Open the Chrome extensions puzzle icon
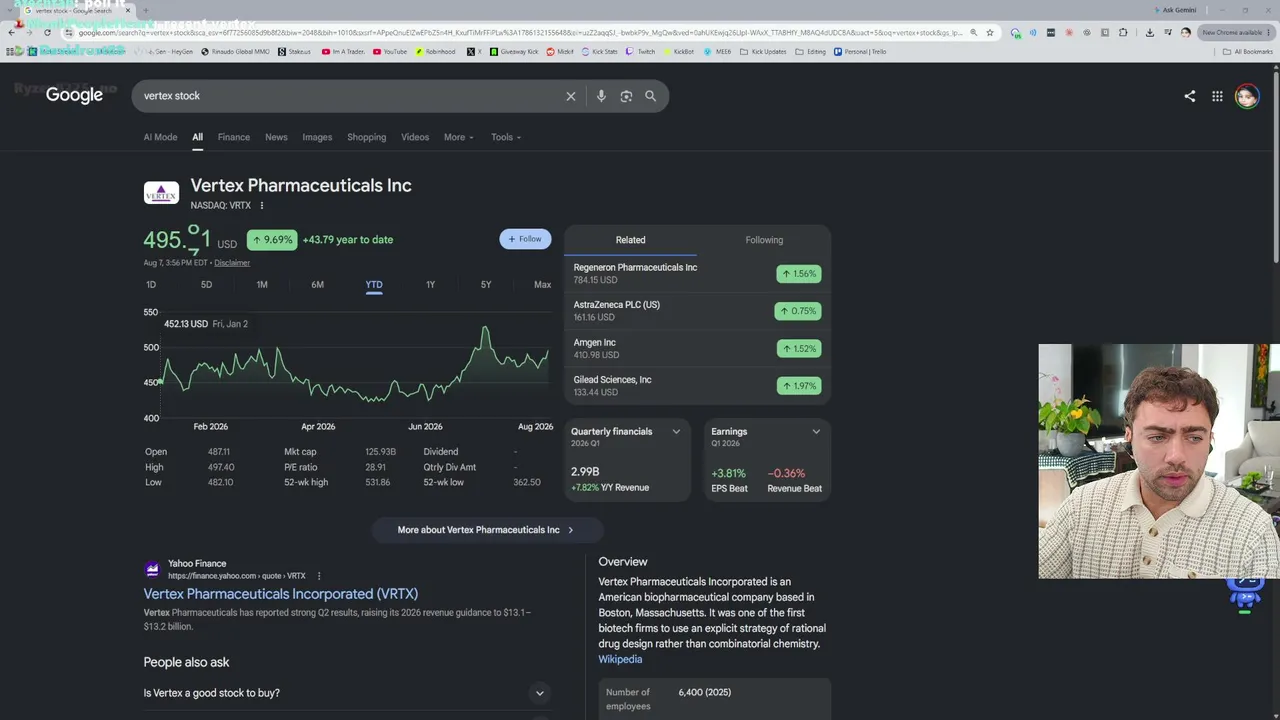 tap(1123, 32)
